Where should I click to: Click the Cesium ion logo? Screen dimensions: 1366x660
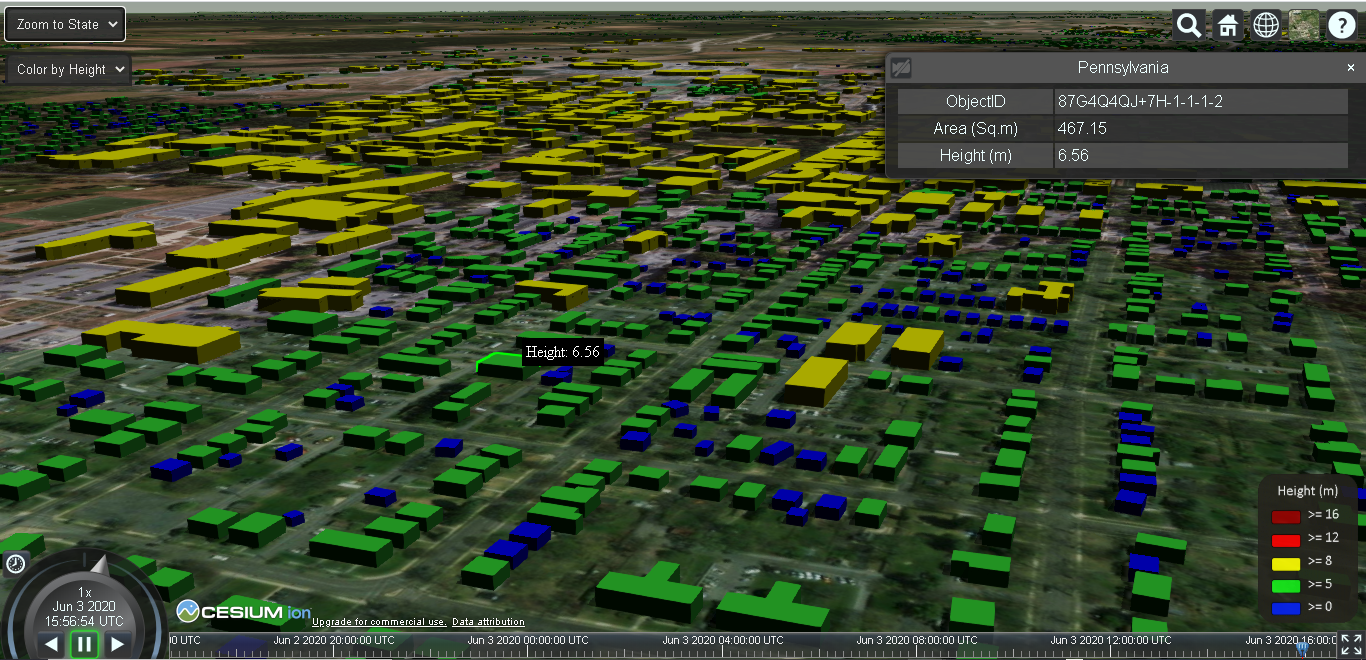tap(243, 611)
